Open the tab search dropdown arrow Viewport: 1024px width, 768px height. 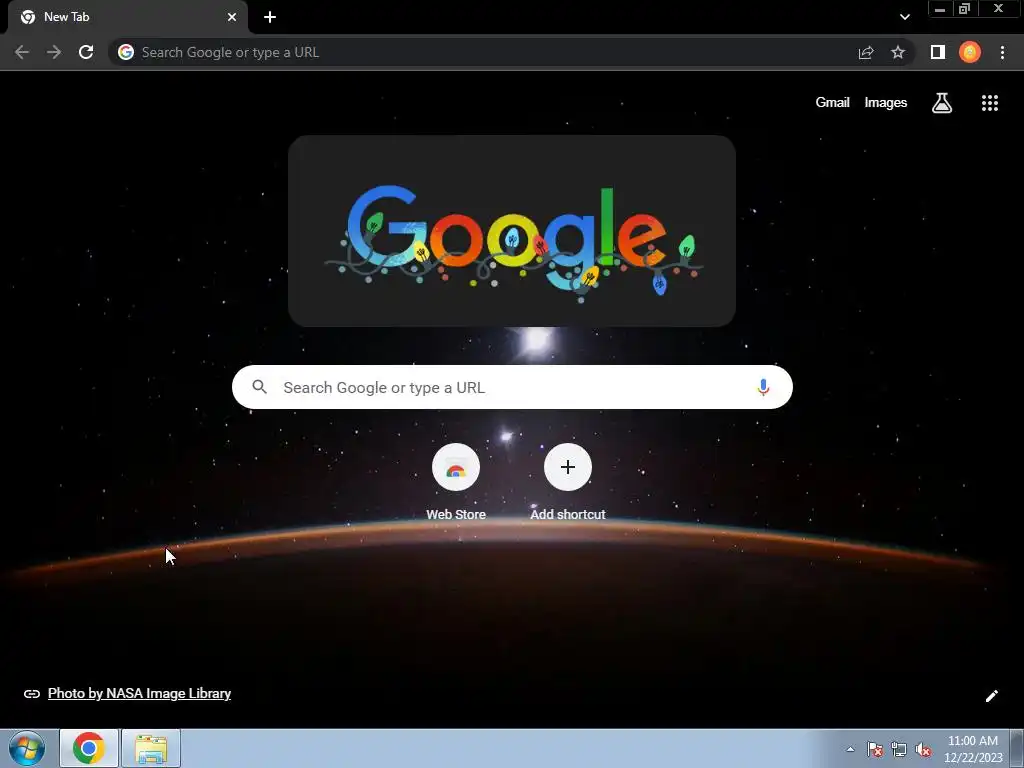coord(904,17)
